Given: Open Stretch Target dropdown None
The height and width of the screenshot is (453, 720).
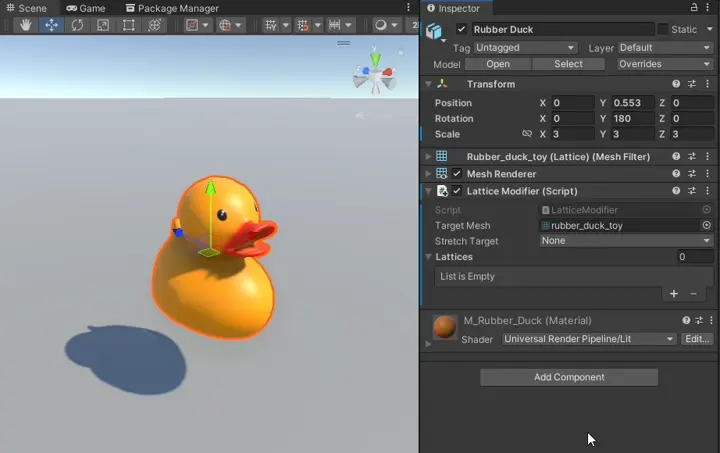Looking at the screenshot, I should pyautogui.click(x=626, y=240).
